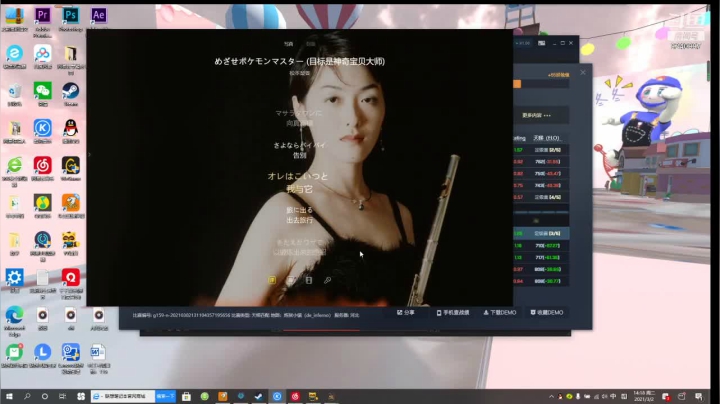Click the 手机查战绩 button
The width and height of the screenshot is (720, 404).
[453, 313]
